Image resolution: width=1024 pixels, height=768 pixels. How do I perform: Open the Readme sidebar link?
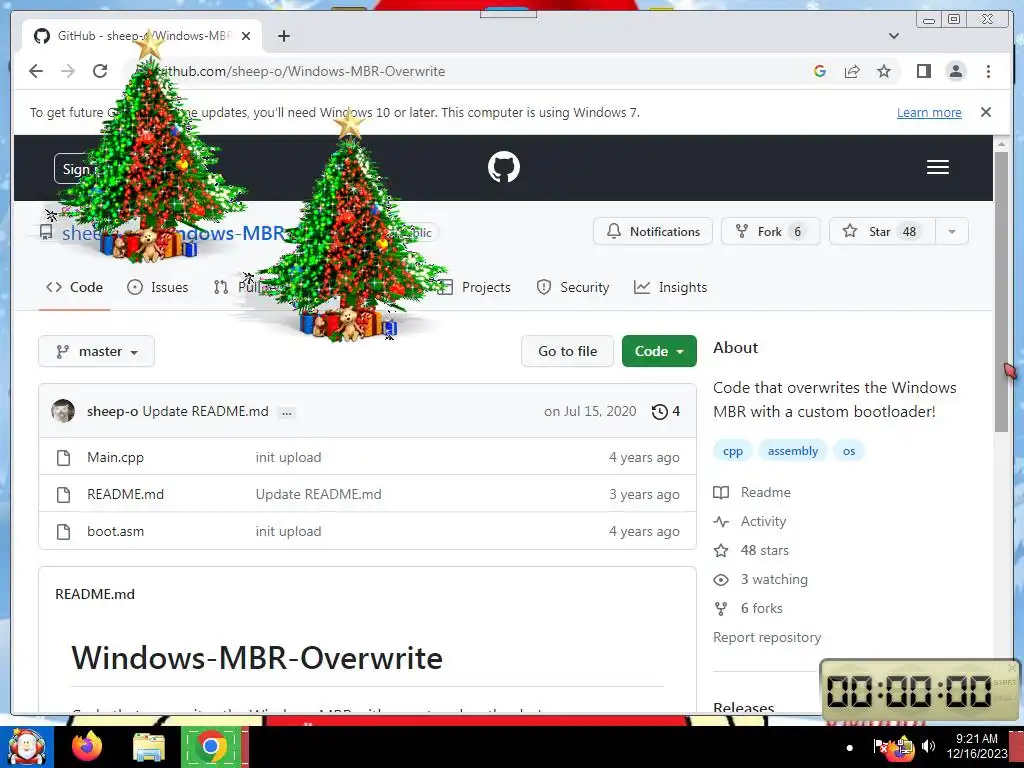(752, 492)
